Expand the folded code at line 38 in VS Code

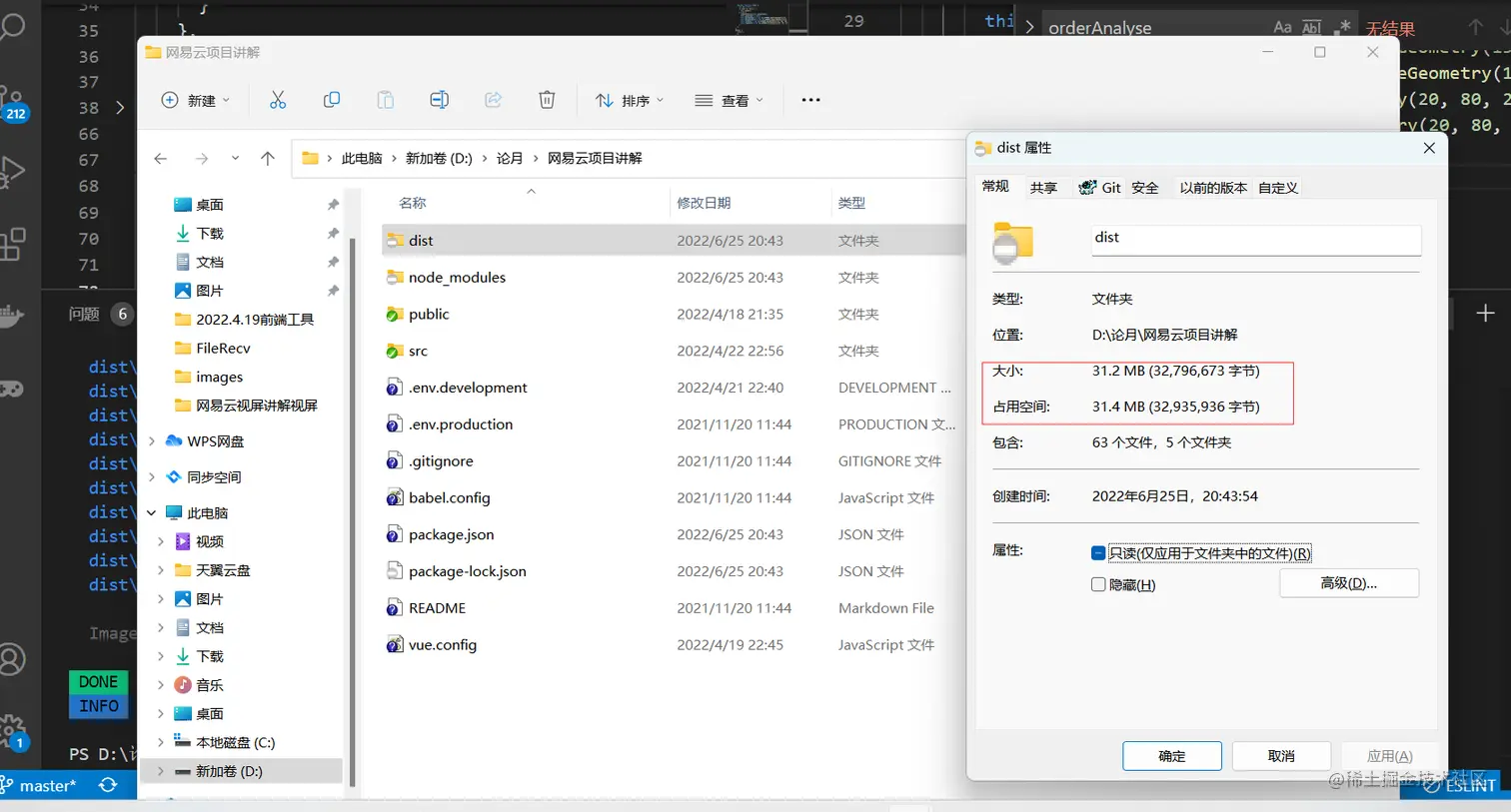click(x=120, y=108)
